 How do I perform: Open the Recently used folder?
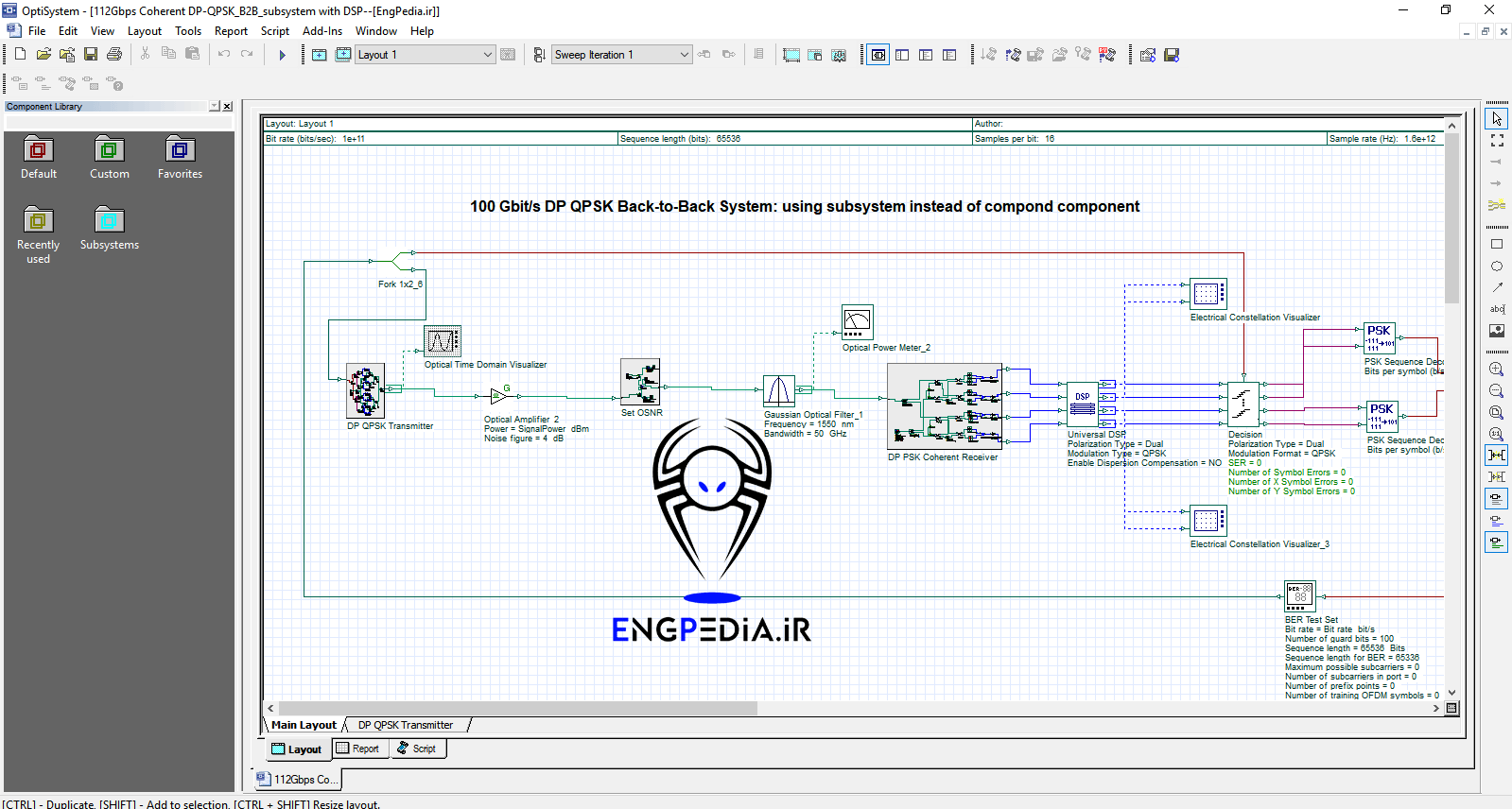(x=38, y=235)
